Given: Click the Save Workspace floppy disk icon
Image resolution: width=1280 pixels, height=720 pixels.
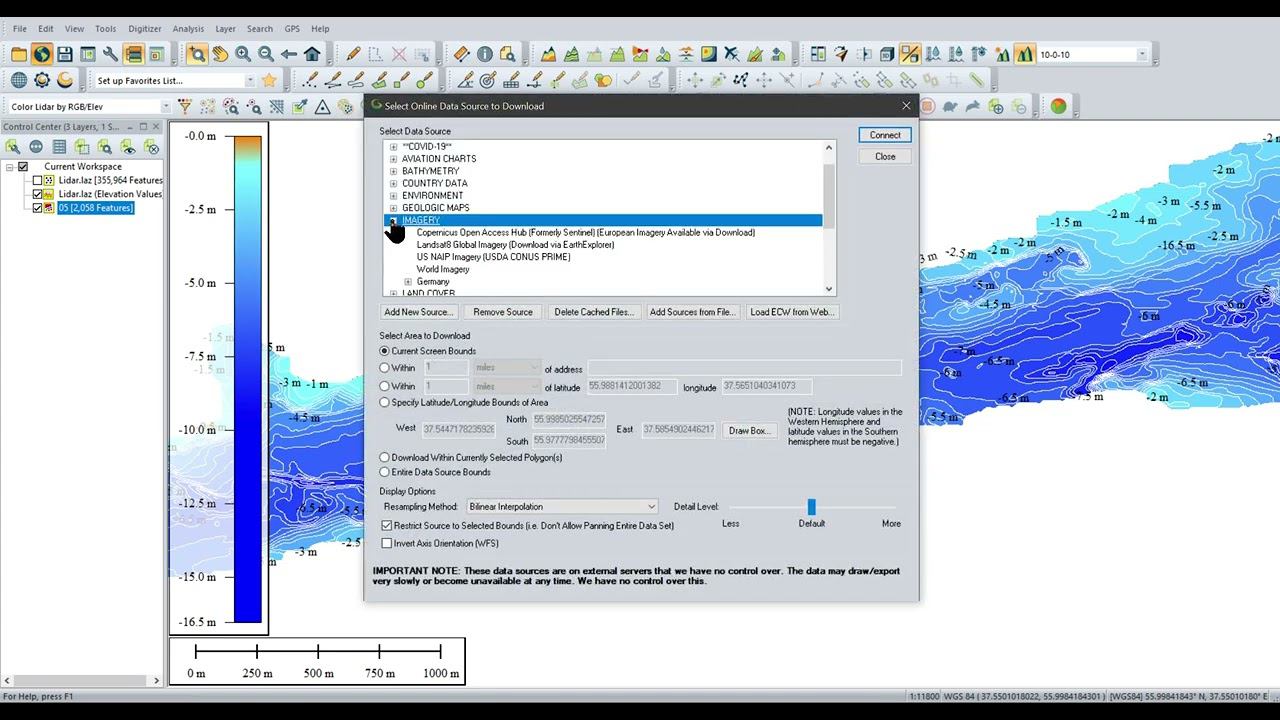Looking at the screenshot, I should (65, 54).
